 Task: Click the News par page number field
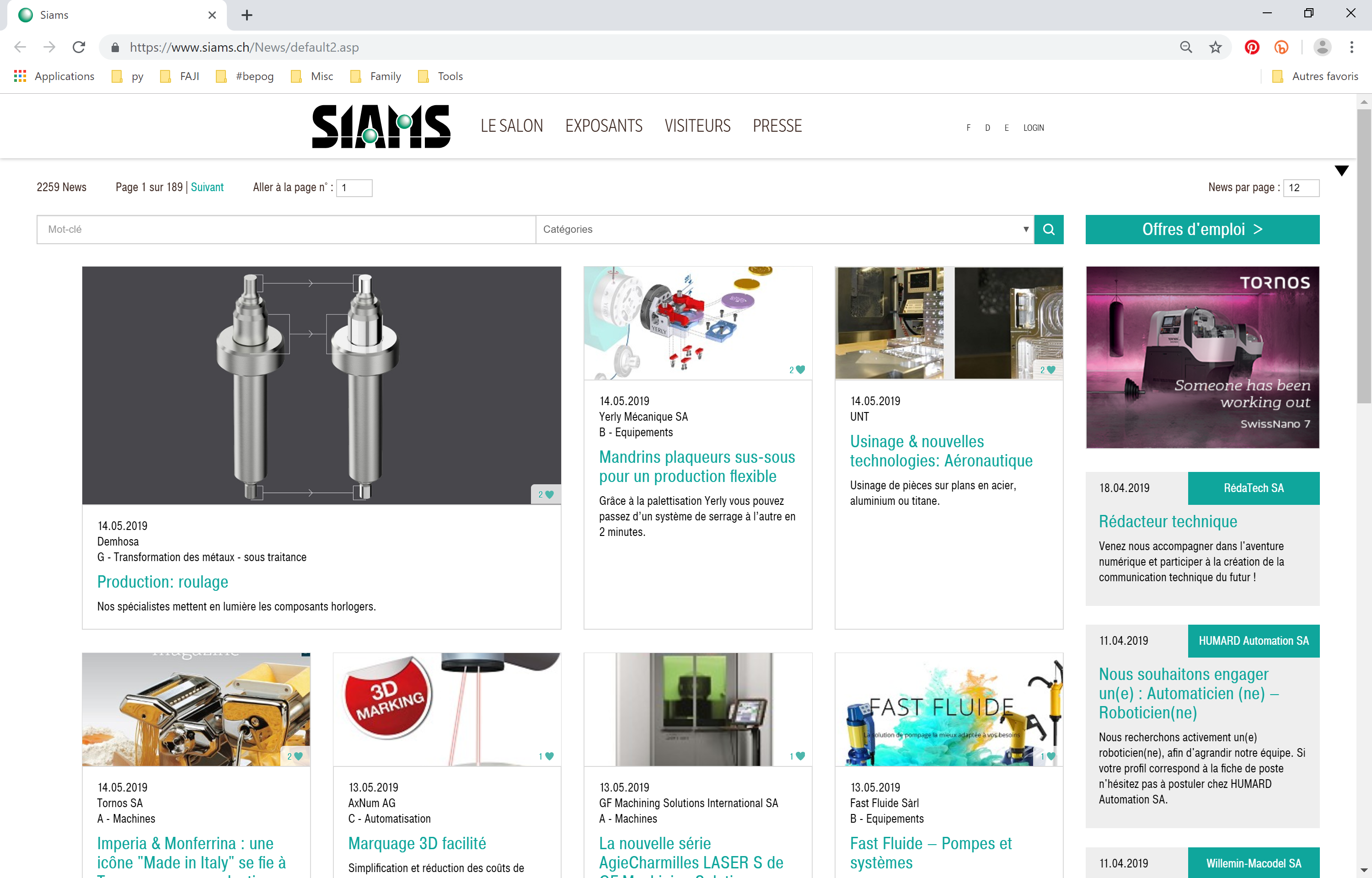1301,188
